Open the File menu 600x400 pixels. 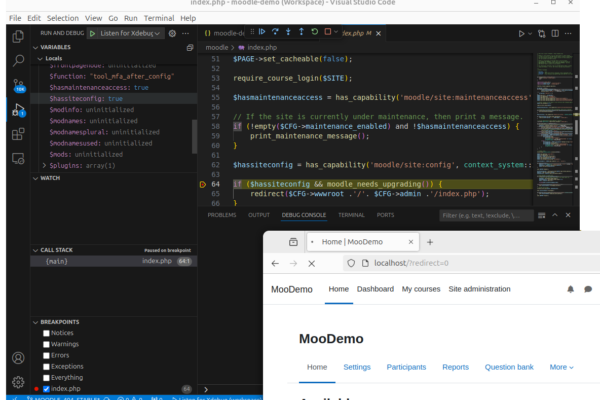(x=15, y=18)
